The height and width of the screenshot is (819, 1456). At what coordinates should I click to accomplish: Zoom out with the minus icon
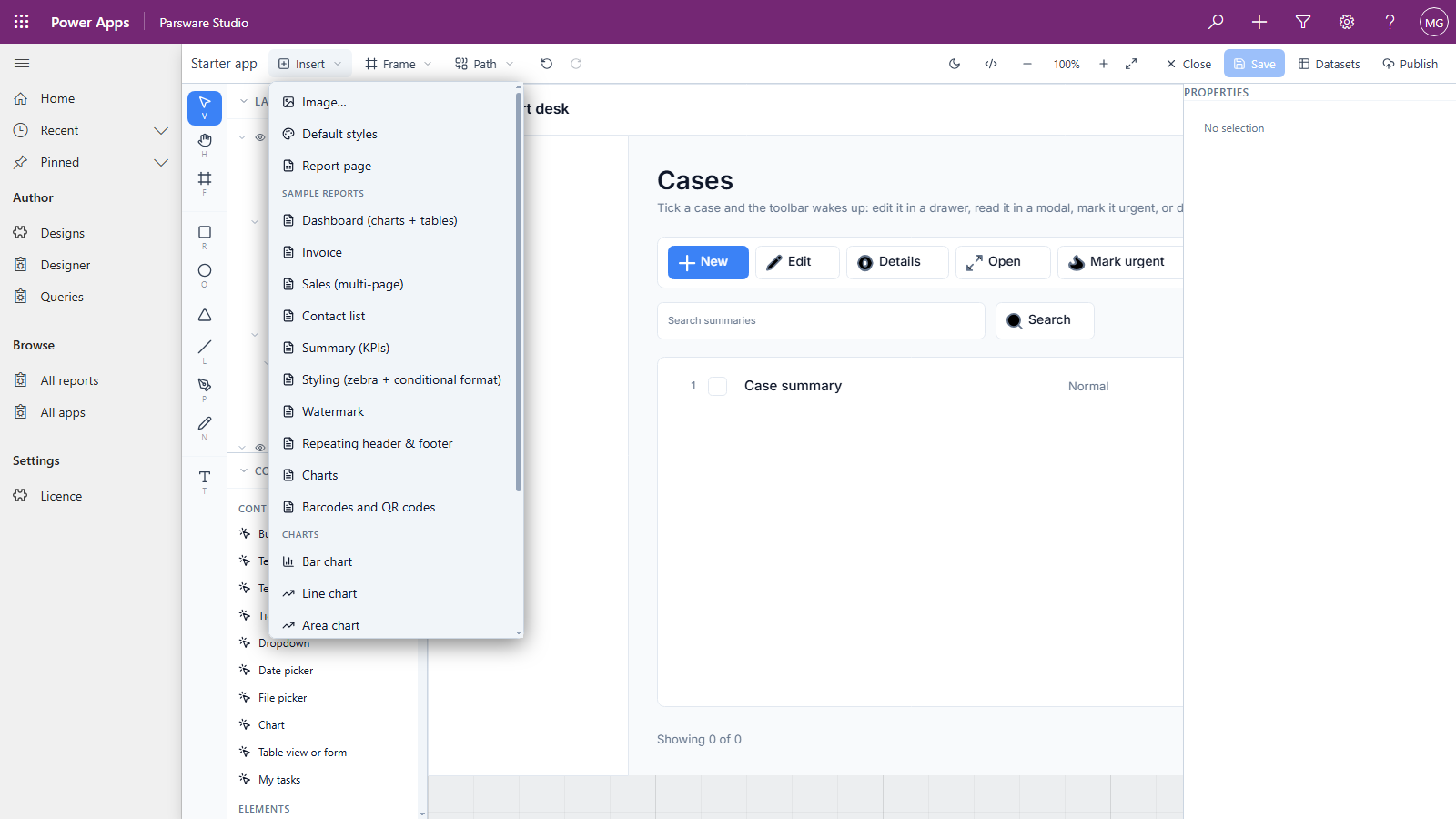pos(1027,64)
